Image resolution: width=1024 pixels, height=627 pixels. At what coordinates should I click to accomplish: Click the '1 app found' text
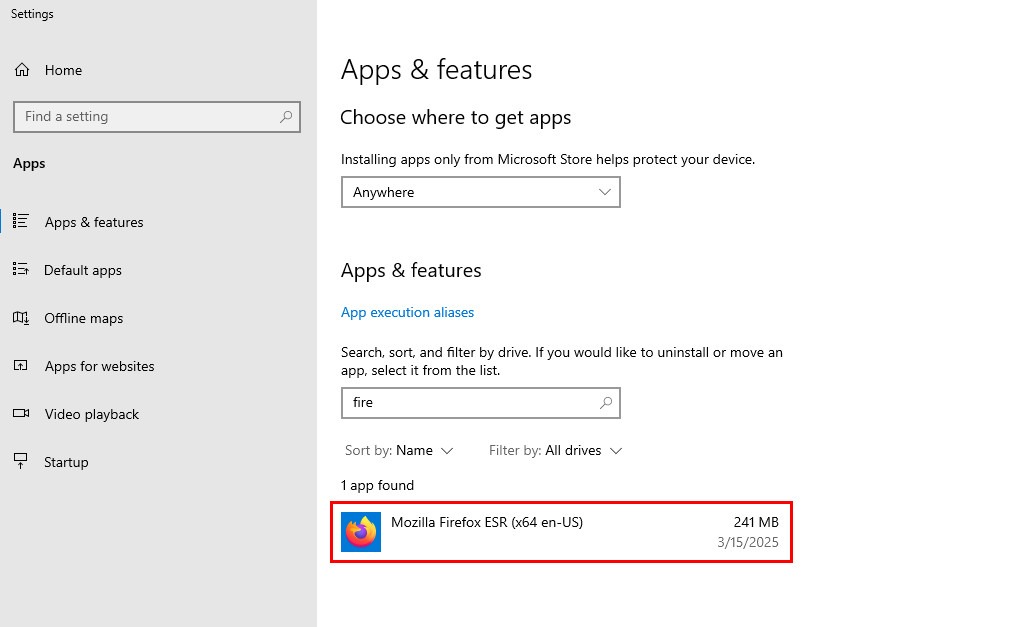pyautogui.click(x=377, y=485)
